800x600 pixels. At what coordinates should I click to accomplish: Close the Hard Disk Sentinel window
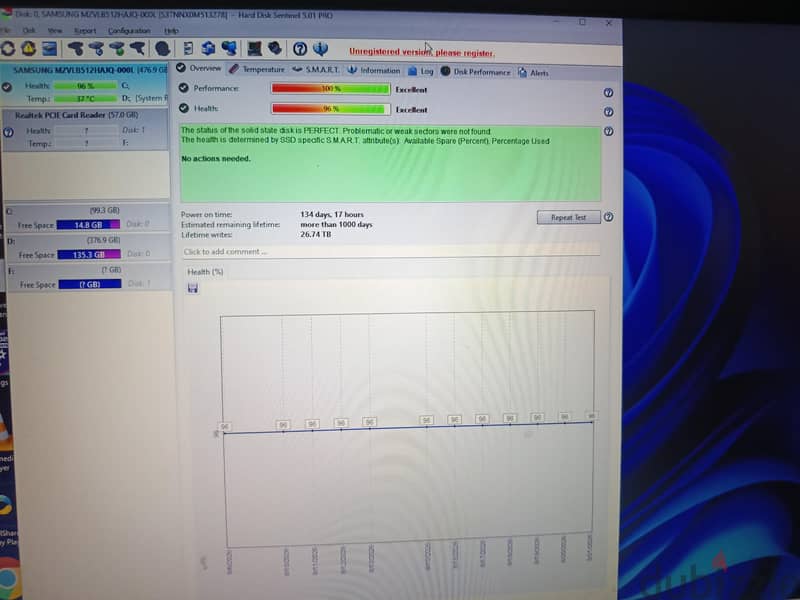608,22
